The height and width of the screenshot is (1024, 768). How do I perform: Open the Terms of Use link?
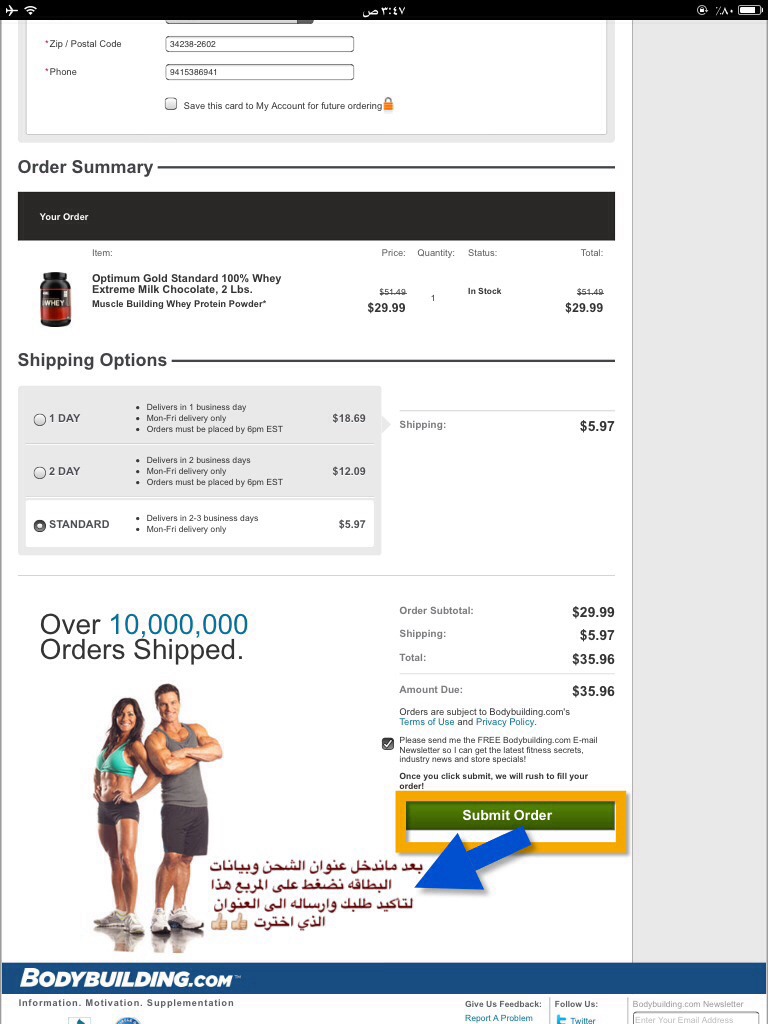click(426, 722)
